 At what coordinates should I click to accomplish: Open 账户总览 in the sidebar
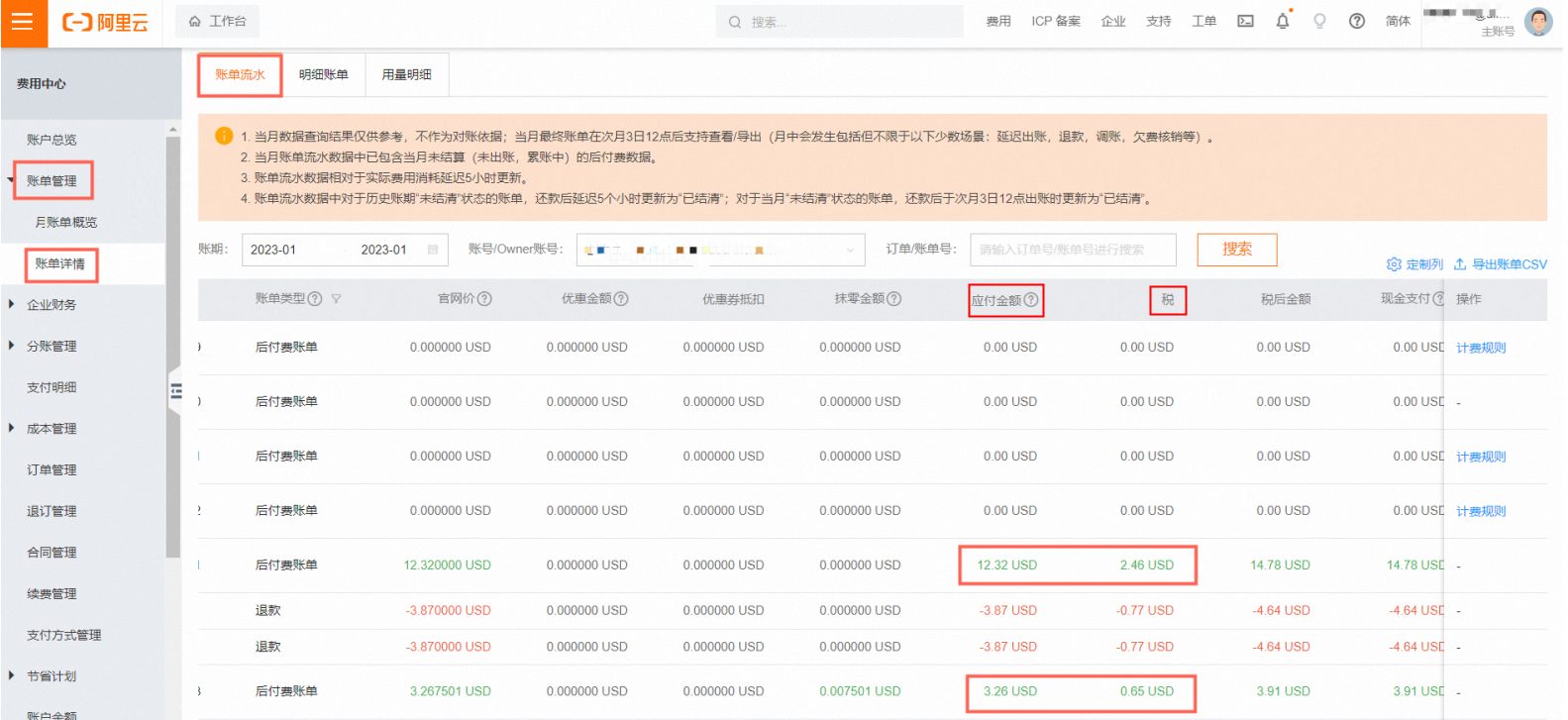pyautogui.click(x=52, y=140)
